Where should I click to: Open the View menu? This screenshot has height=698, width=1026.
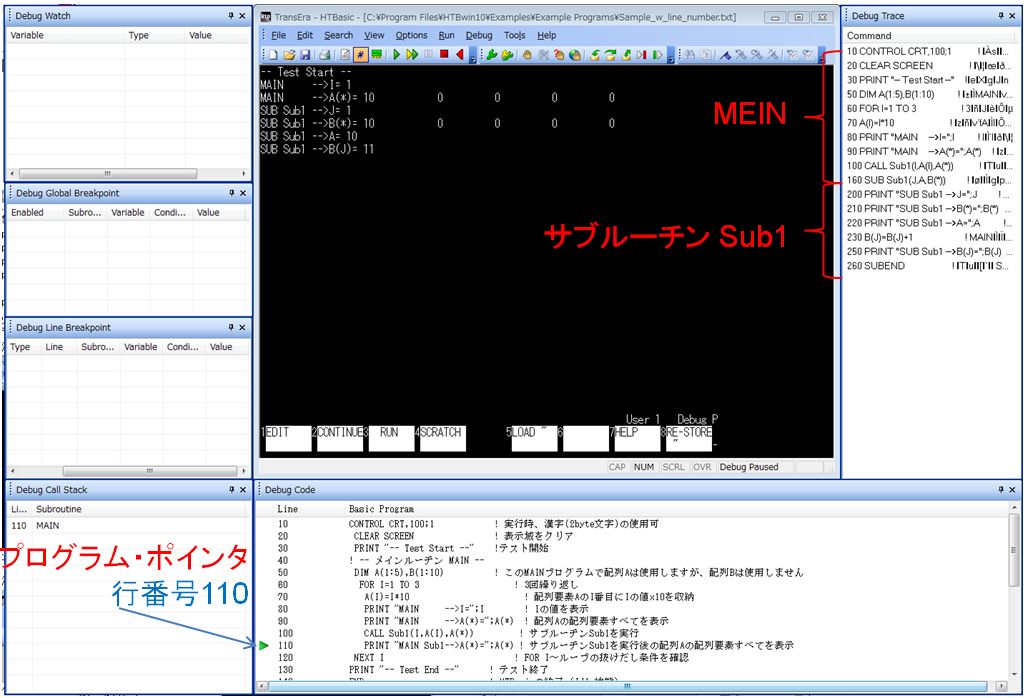pyautogui.click(x=374, y=35)
